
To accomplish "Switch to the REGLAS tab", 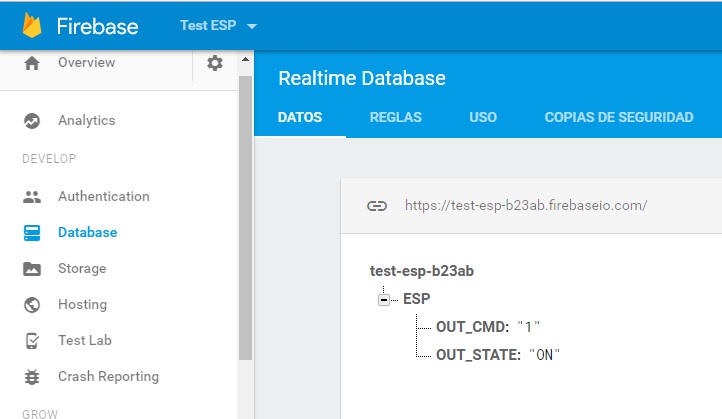I will click(x=395, y=117).
